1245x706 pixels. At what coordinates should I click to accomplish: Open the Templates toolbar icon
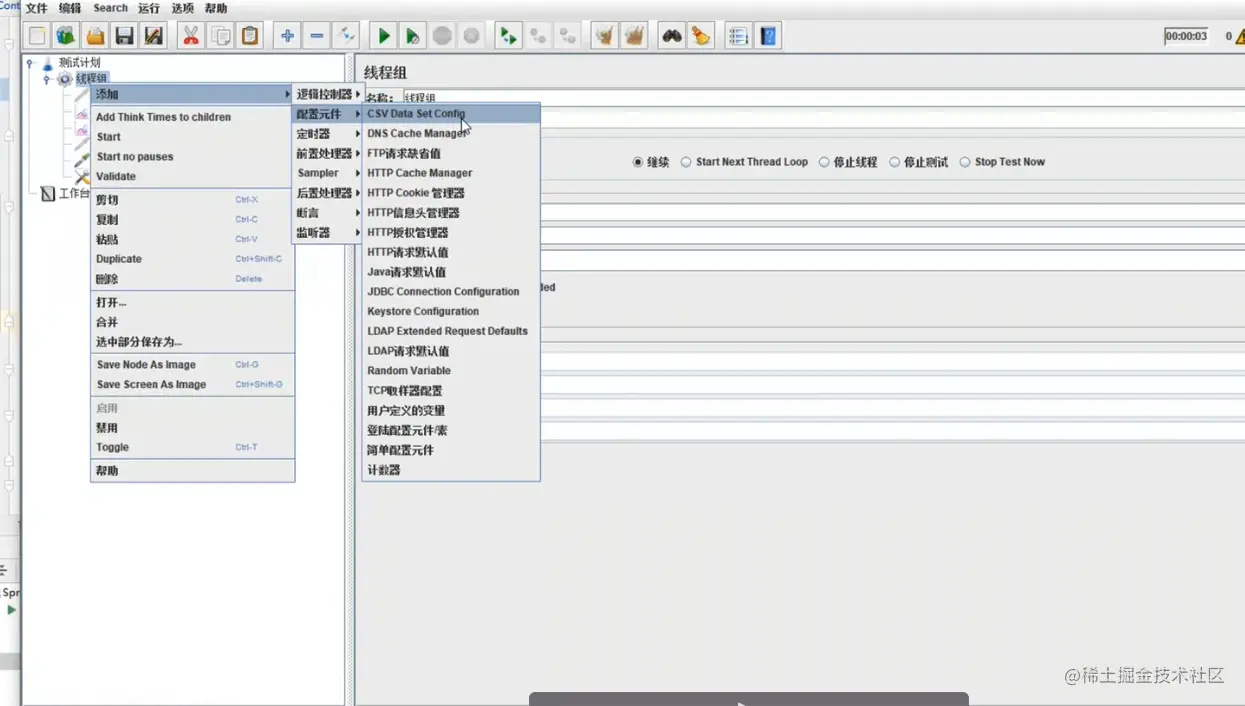66,36
